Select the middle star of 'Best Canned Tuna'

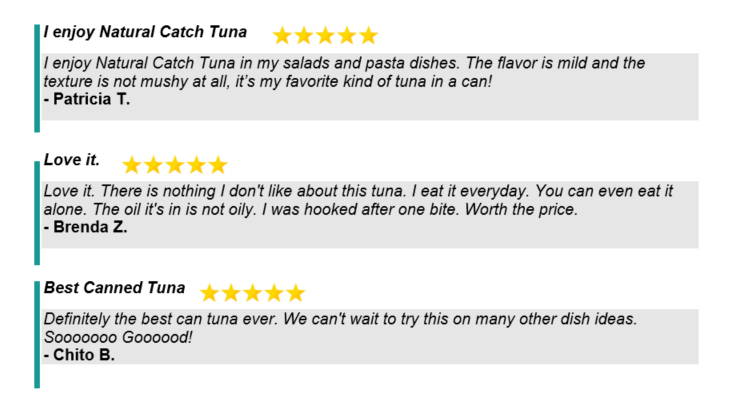[x=252, y=293]
